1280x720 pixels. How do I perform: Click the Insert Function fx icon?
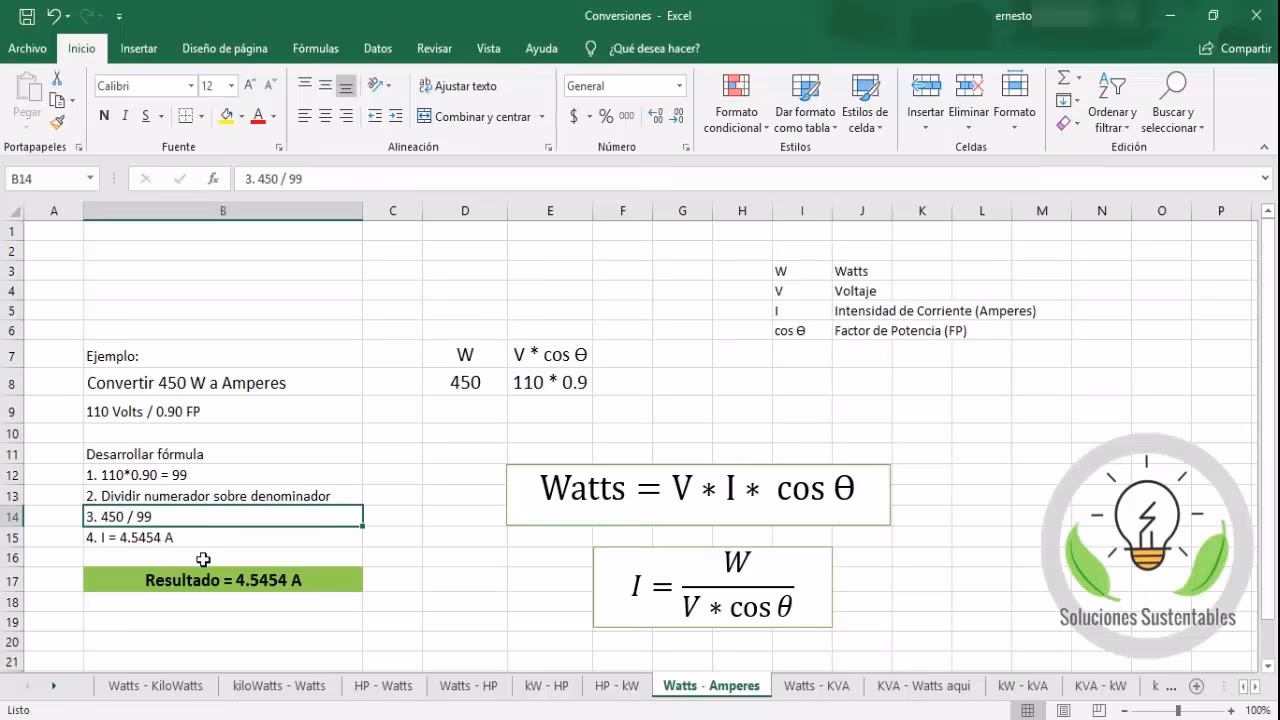[x=213, y=179]
